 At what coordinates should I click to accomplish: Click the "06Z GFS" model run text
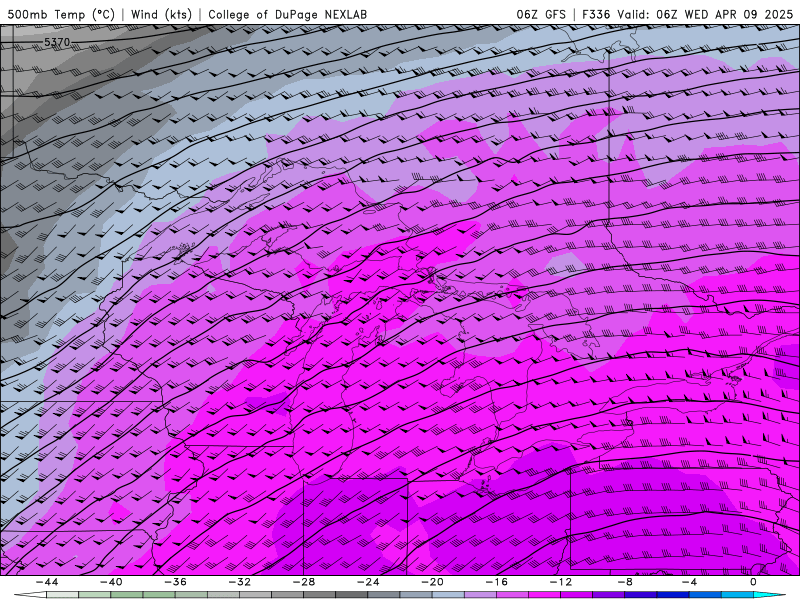coord(541,14)
